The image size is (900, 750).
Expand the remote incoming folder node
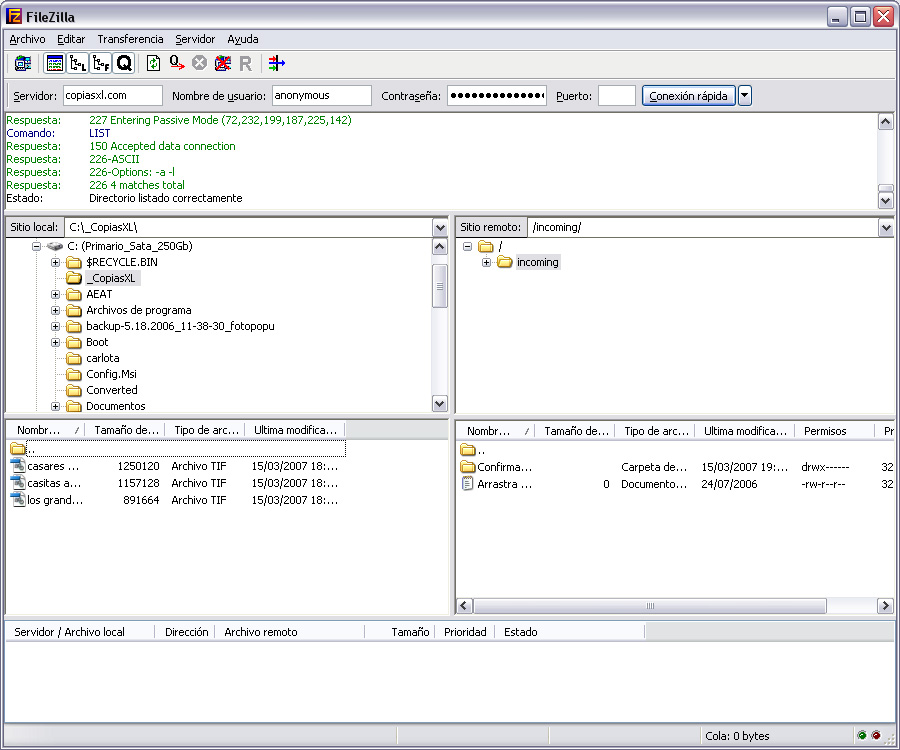tap(487, 262)
